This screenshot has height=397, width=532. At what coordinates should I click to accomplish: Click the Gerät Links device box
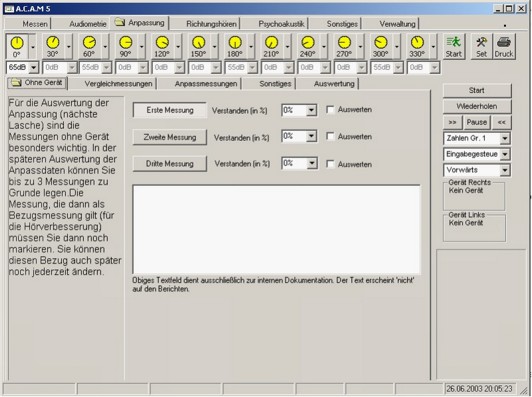click(474, 227)
